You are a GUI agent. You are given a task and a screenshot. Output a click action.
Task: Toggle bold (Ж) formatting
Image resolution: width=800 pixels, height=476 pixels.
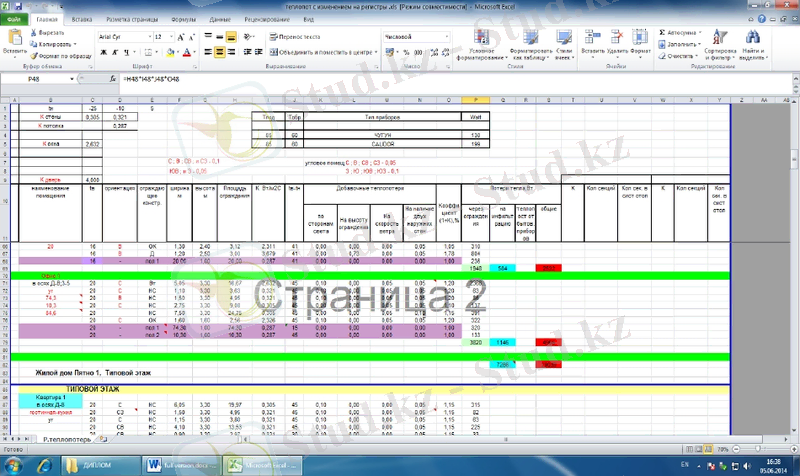tap(102, 50)
